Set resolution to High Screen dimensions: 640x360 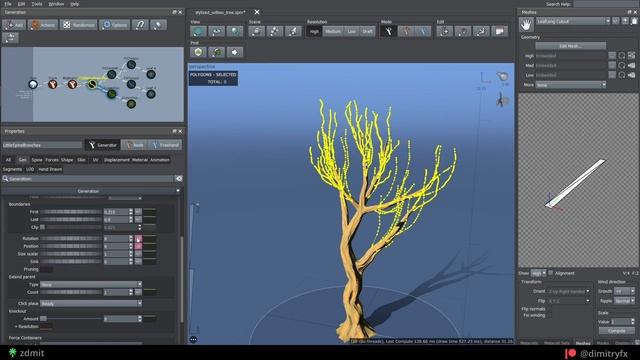pyautogui.click(x=314, y=31)
